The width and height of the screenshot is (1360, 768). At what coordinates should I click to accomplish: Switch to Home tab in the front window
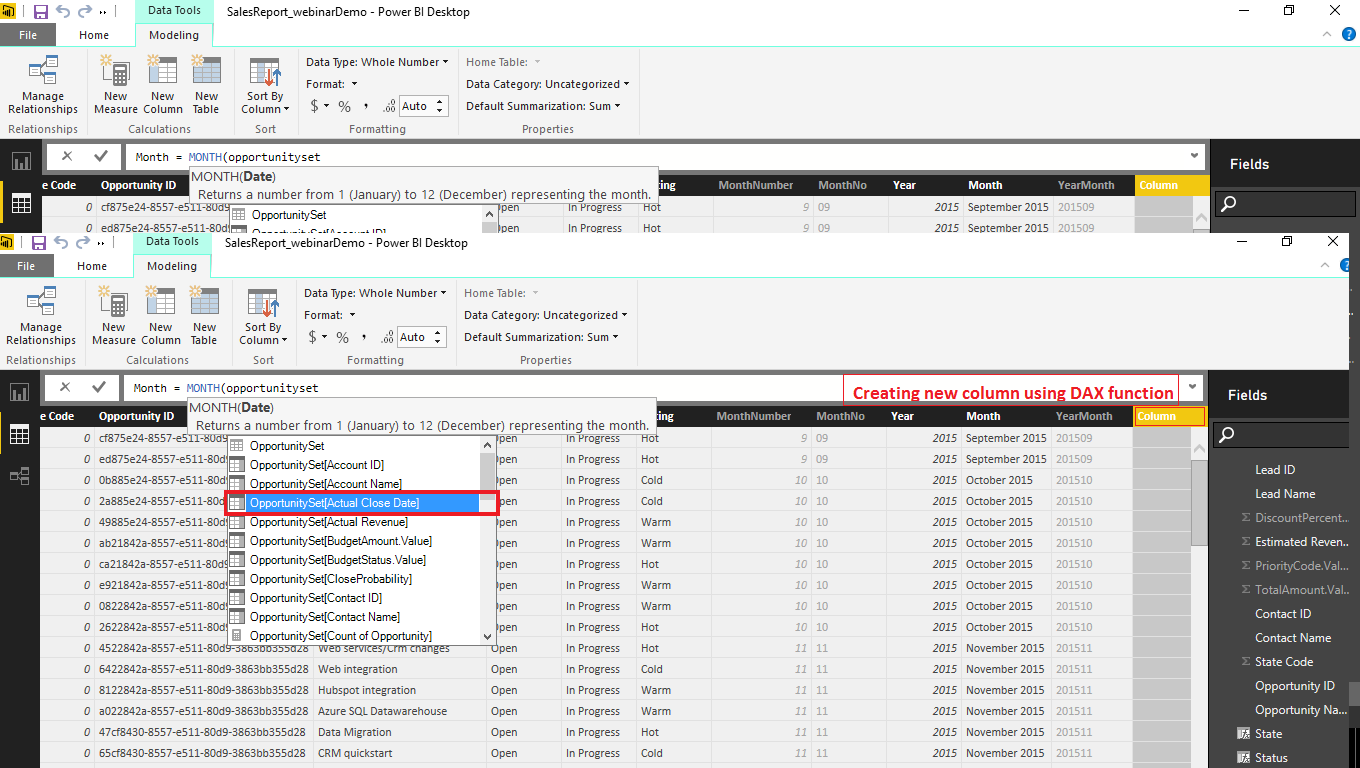[92, 266]
